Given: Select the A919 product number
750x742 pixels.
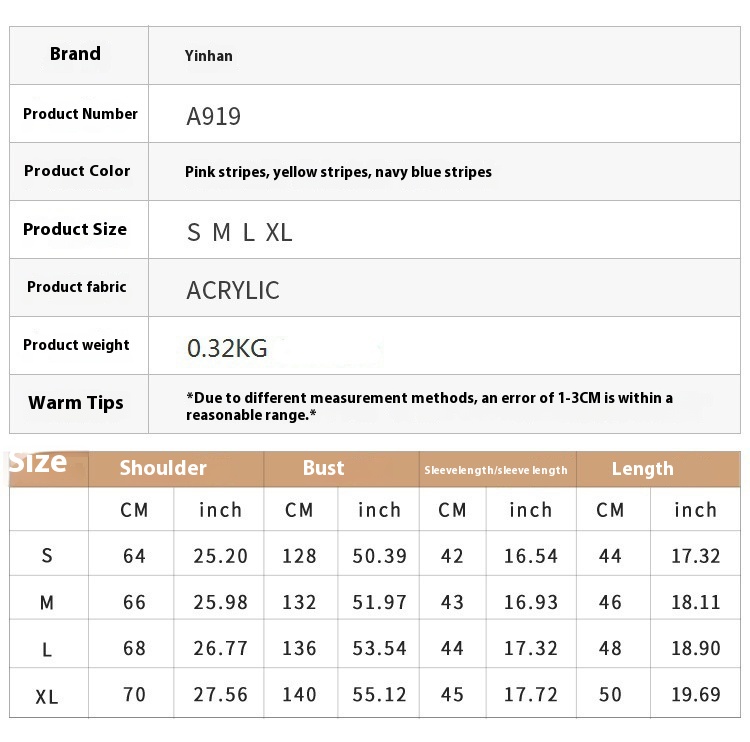Looking at the screenshot, I should [x=213, y=116].
